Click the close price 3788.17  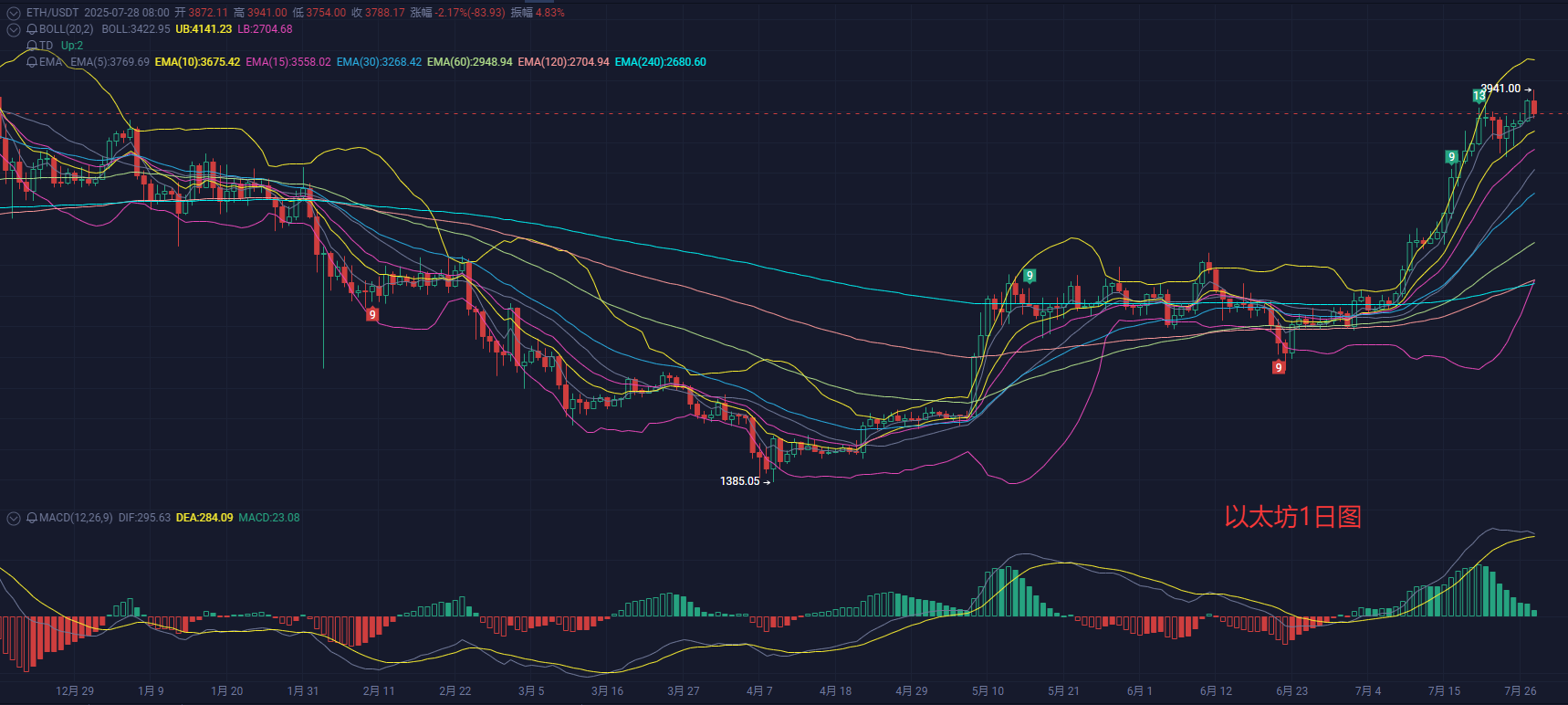click(x=385, y=13)
